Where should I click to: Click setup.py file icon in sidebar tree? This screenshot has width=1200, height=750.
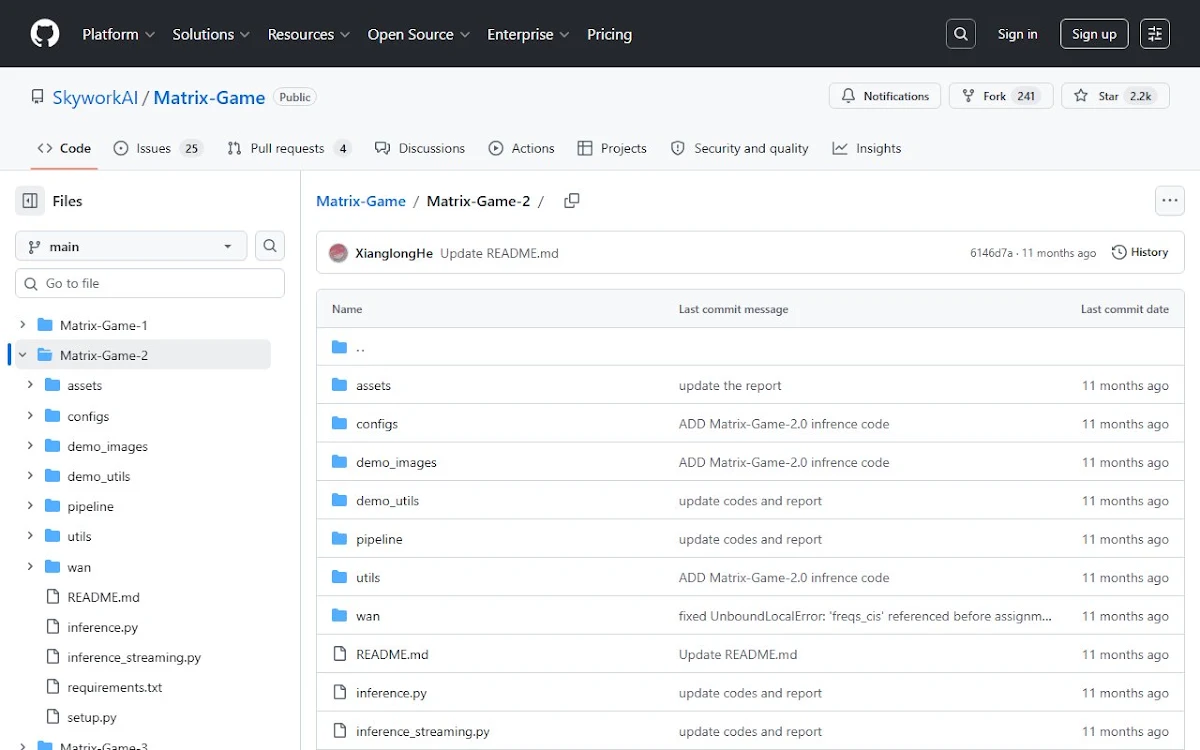click(53, 717)
